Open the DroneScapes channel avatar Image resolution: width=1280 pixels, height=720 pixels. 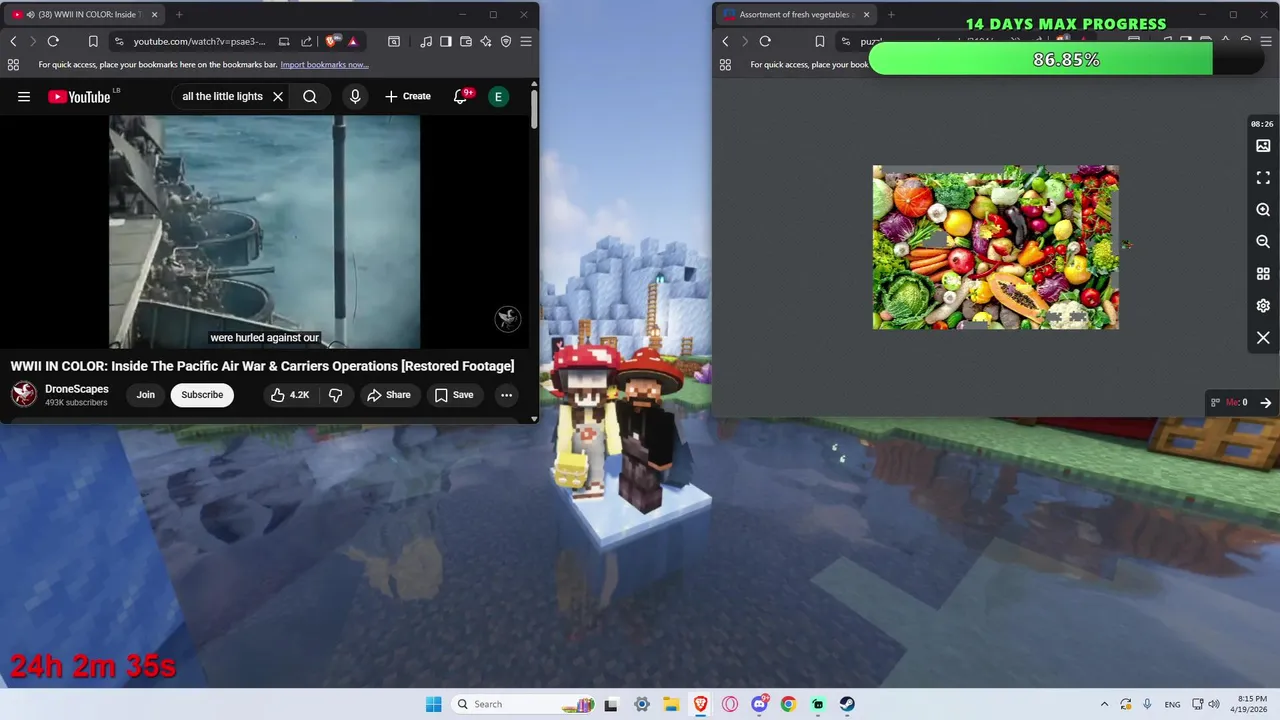pos(24,394)
